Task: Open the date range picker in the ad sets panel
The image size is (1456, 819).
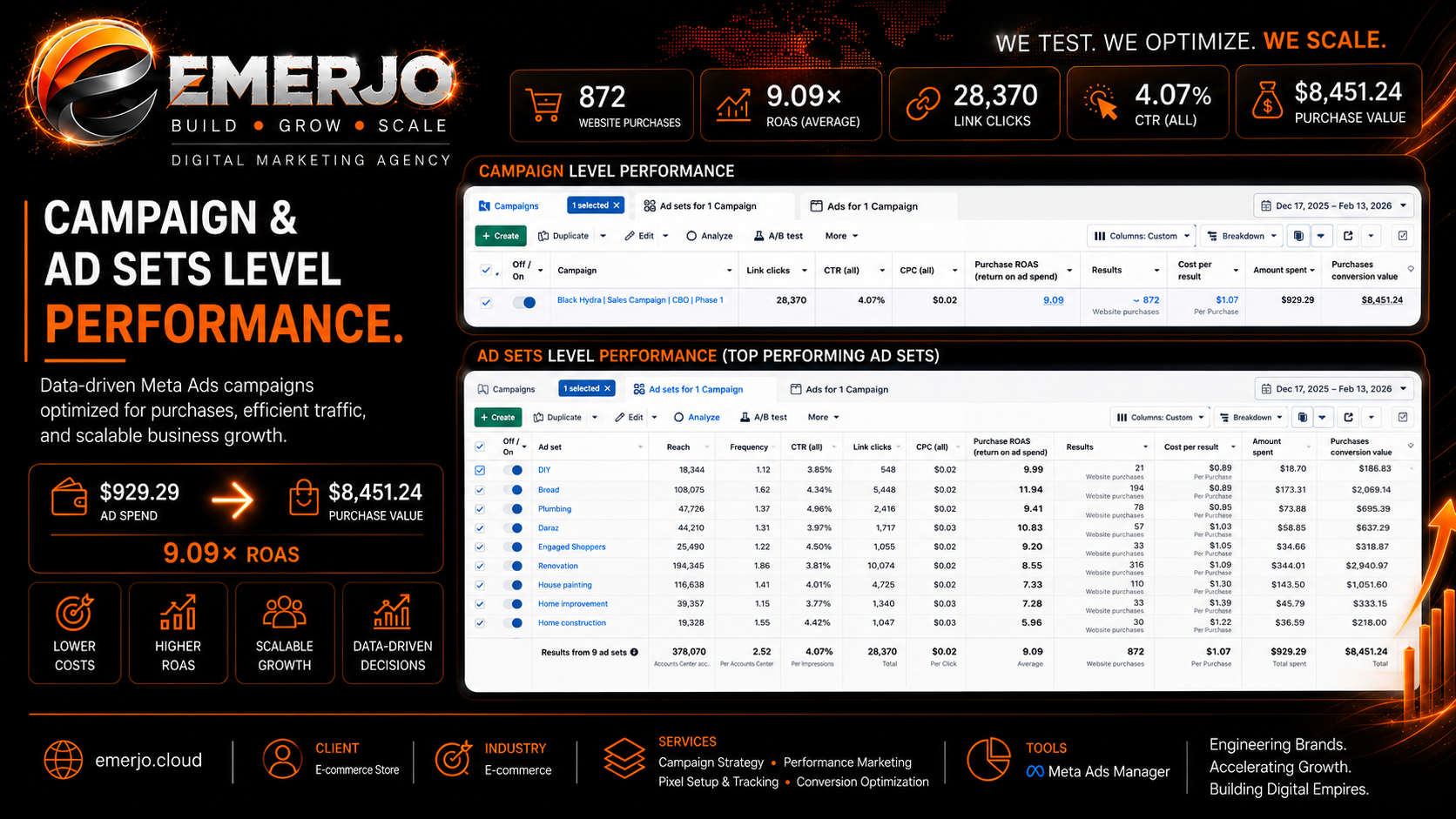Action: tap(1333, 389)
